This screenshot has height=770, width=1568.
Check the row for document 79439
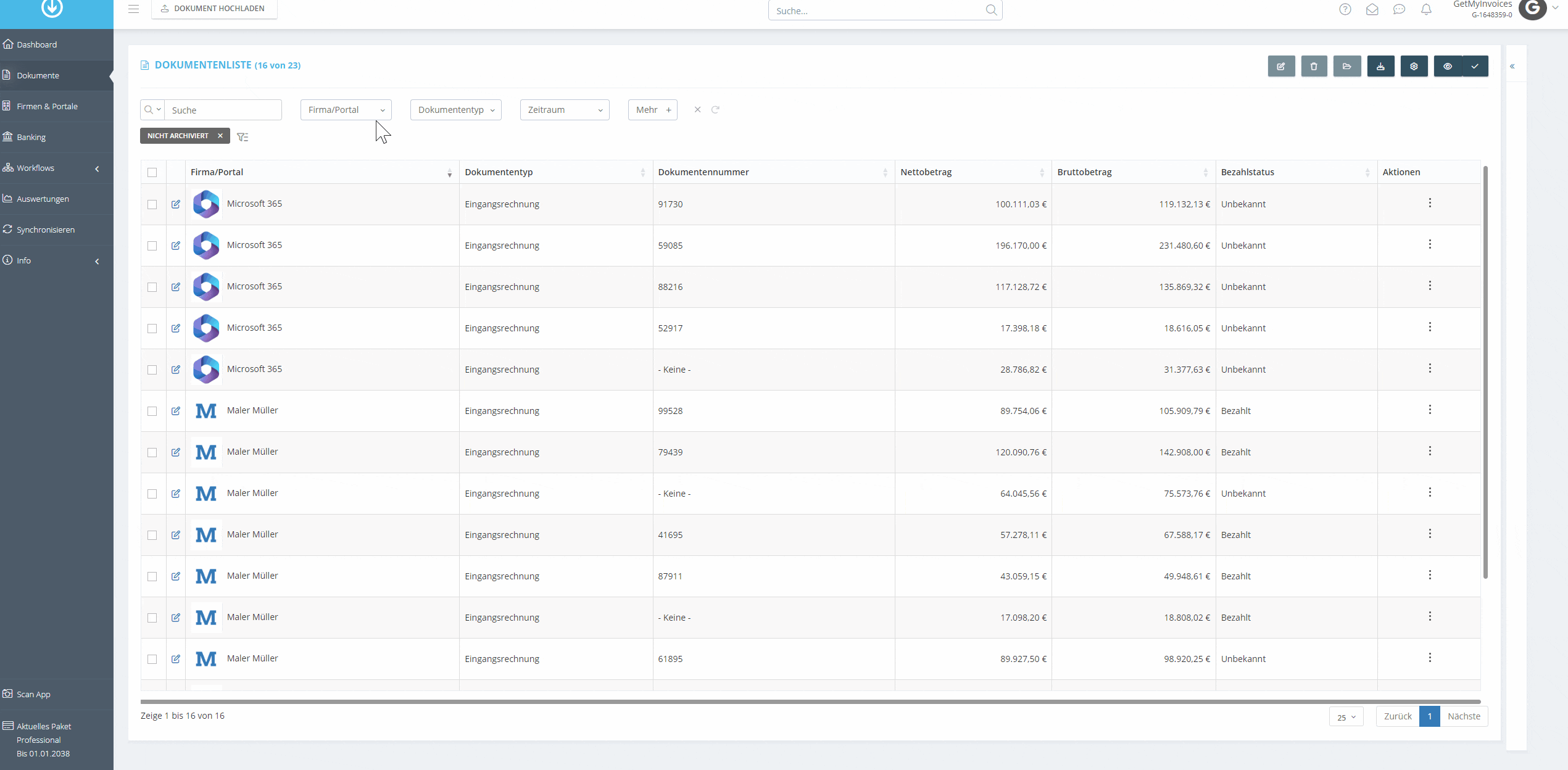coord(152,452)
